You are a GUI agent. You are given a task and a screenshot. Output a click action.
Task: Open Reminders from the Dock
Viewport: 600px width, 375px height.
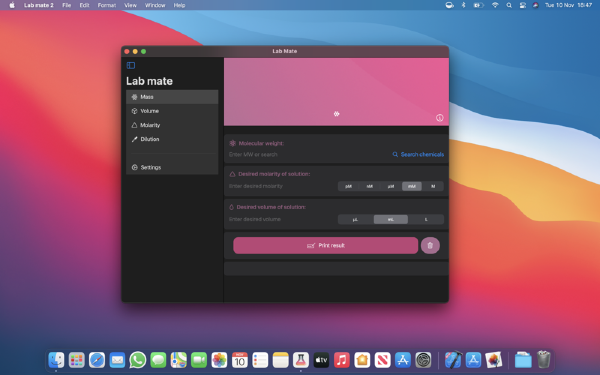[260, 360]
